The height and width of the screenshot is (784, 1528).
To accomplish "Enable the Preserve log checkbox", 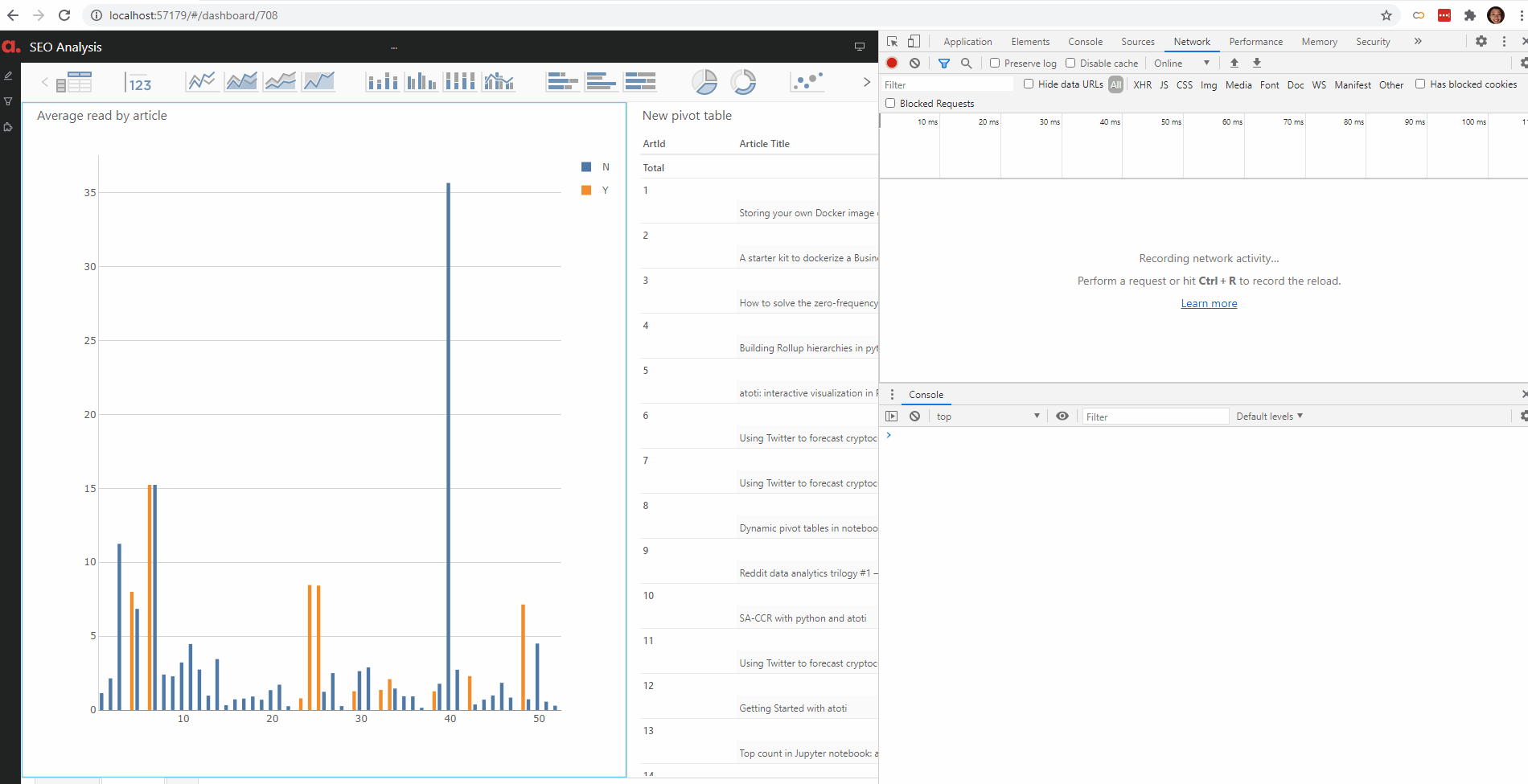I will [995, 63].
